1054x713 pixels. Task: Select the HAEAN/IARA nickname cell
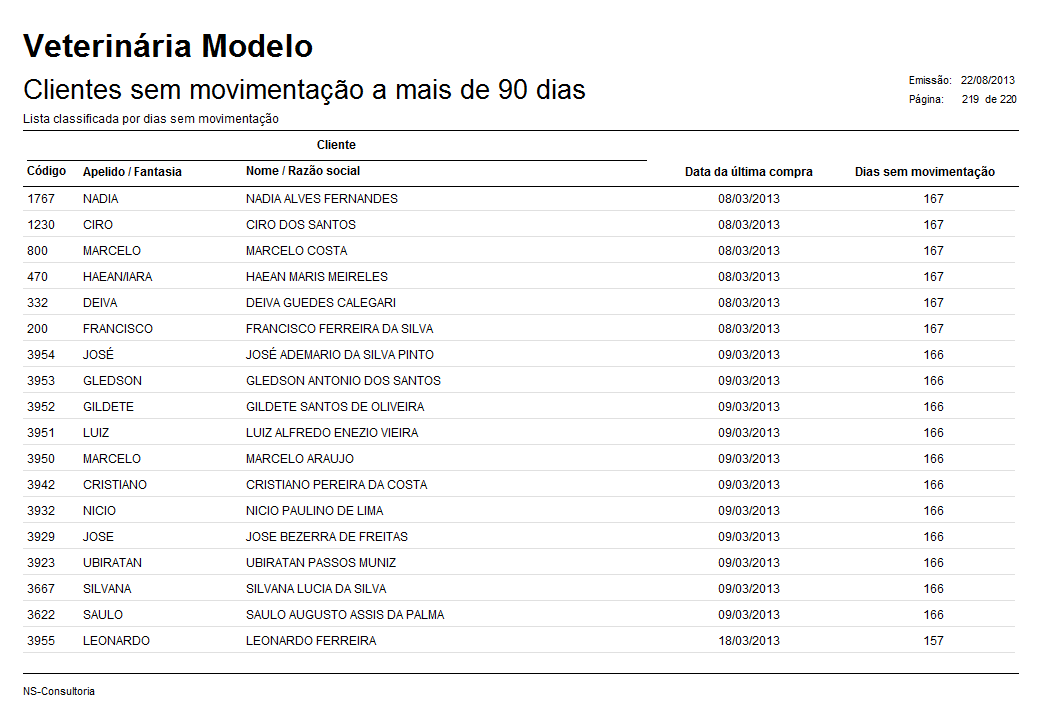point(117,277)
